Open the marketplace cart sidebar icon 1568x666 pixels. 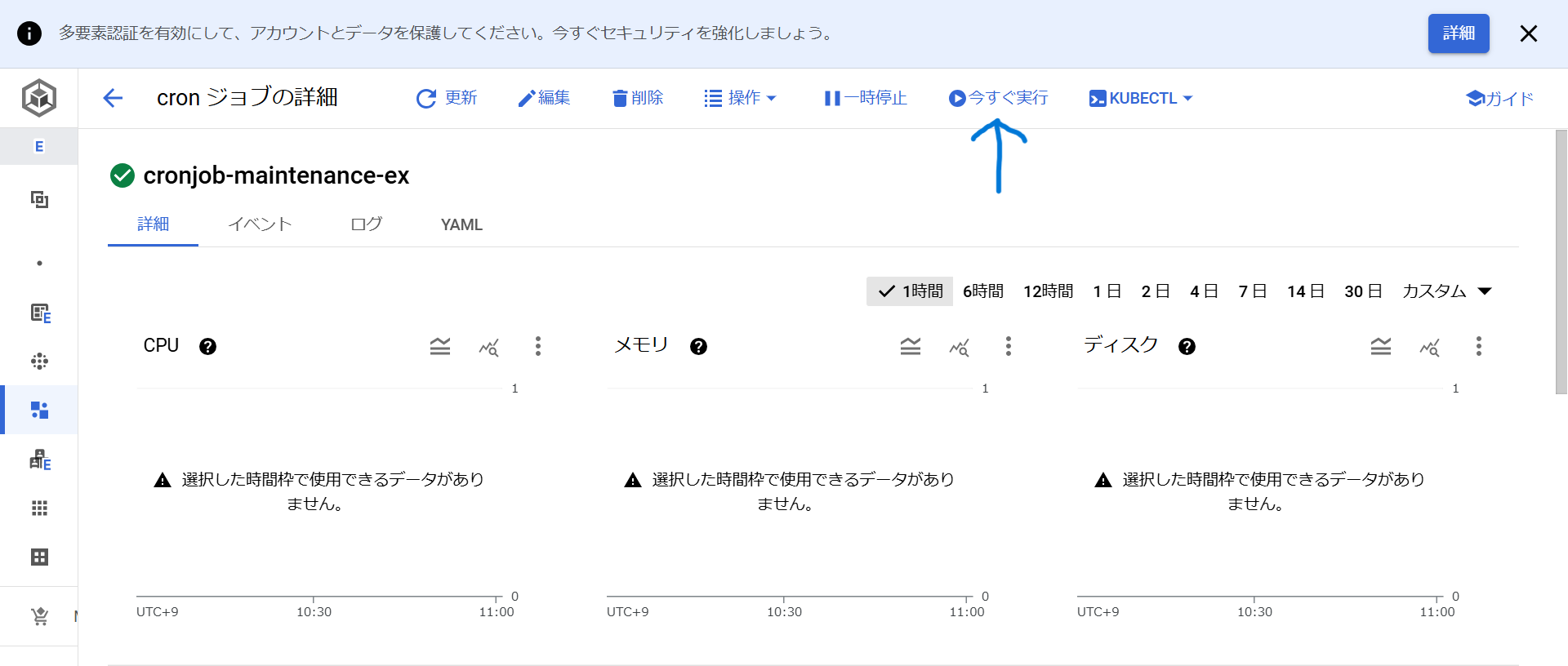tap(39, 616)
